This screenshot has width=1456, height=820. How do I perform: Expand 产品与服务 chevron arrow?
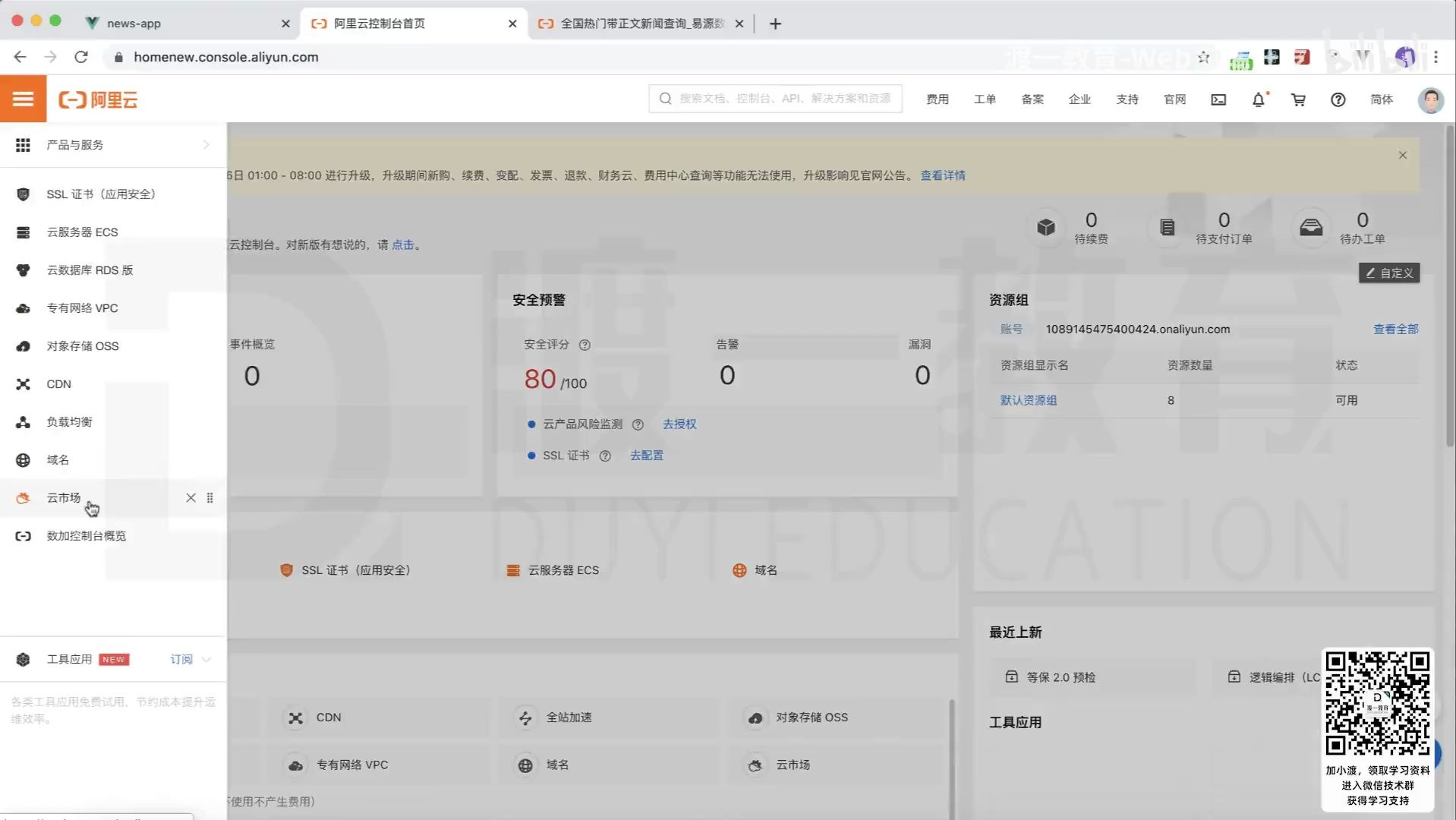pyautogui.click(x=206, y=145)
